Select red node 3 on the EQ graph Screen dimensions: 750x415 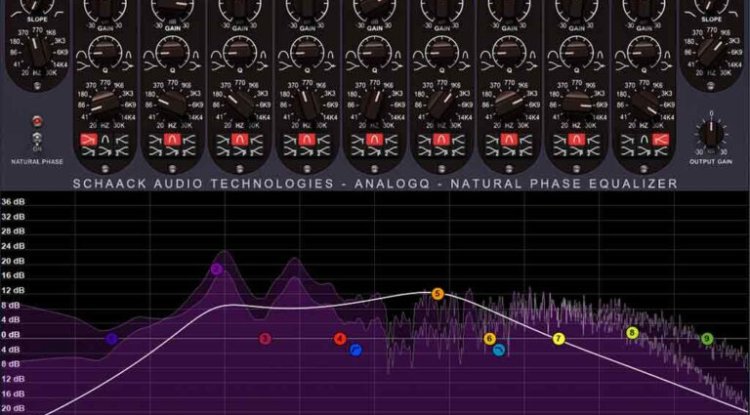pos(265,339)
